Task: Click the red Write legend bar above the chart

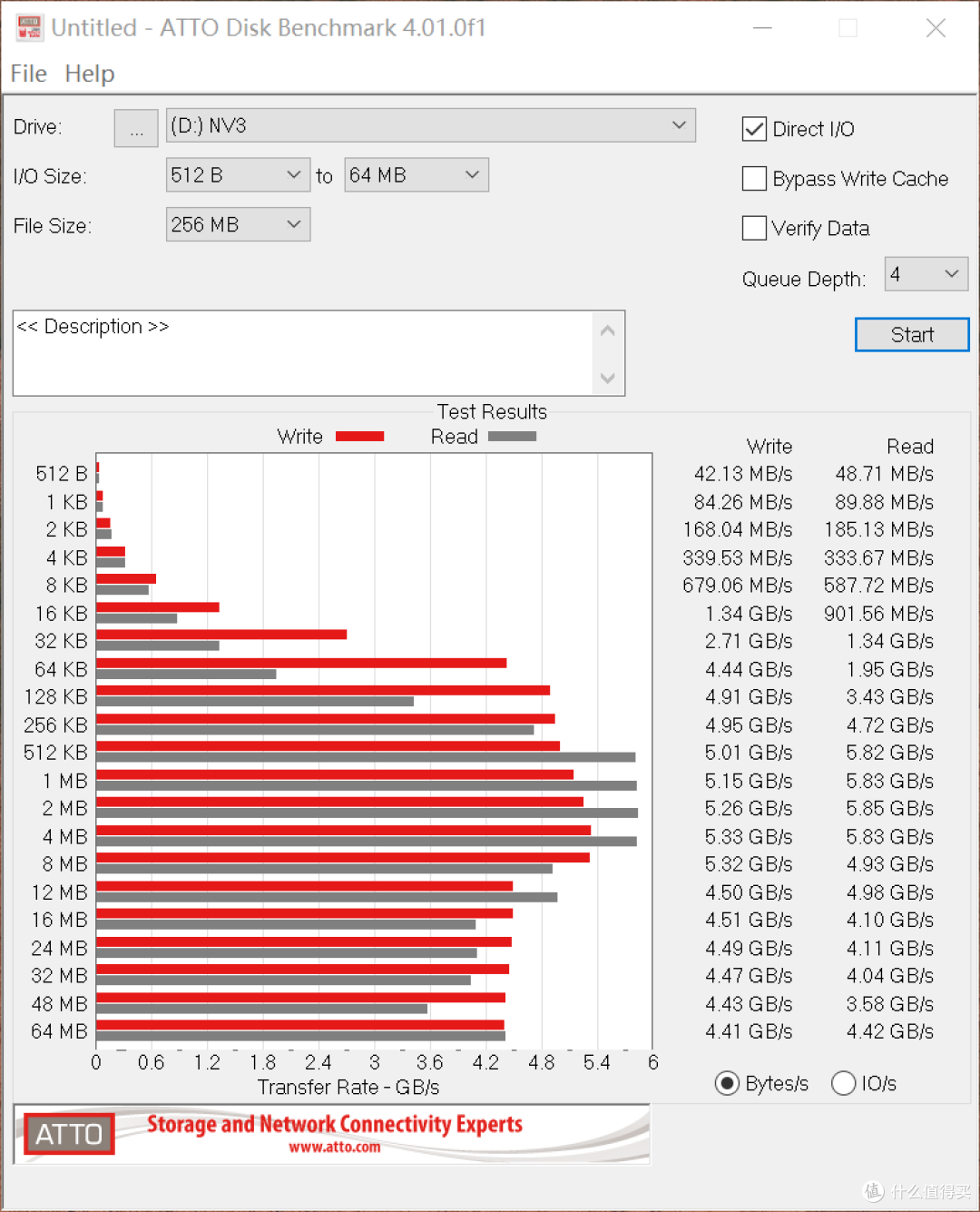Action: [x=359, y=436]
